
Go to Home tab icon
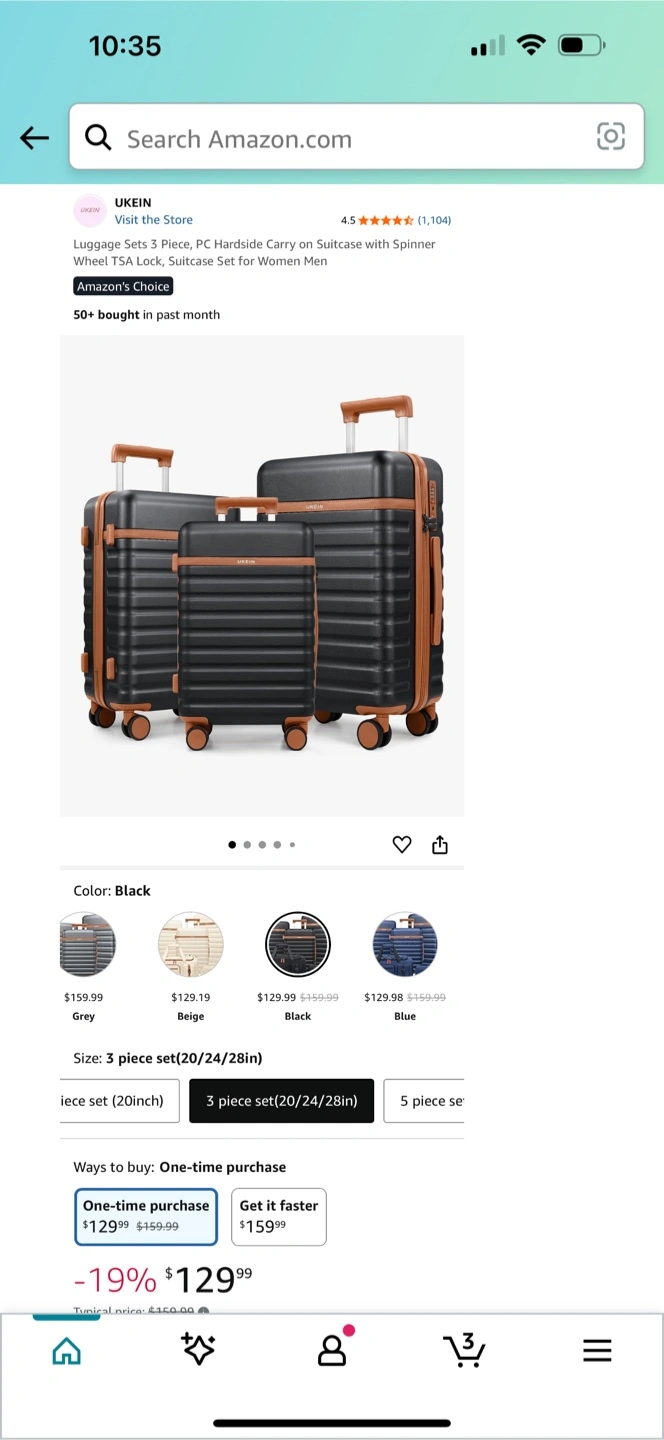66,1351
